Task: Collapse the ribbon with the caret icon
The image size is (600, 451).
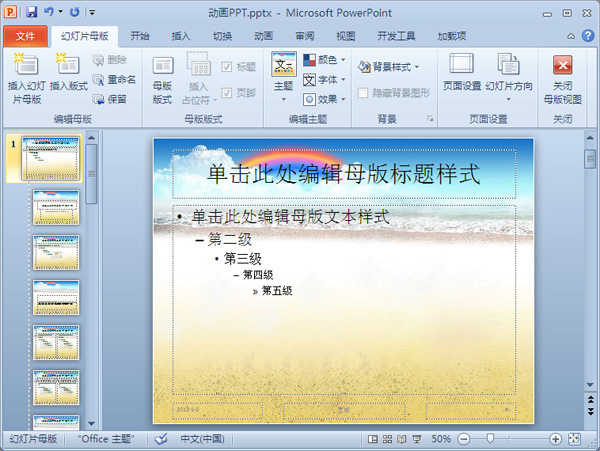Action: [x=571, y=36]
